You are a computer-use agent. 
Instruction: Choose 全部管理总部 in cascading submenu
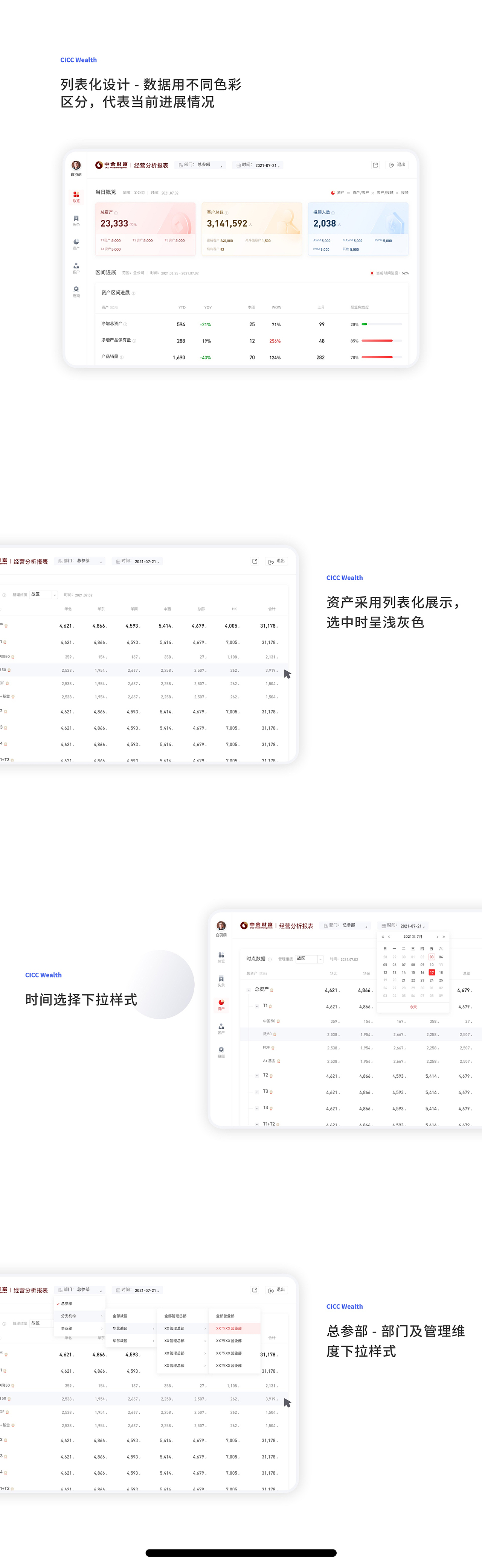coord(183,1316)
